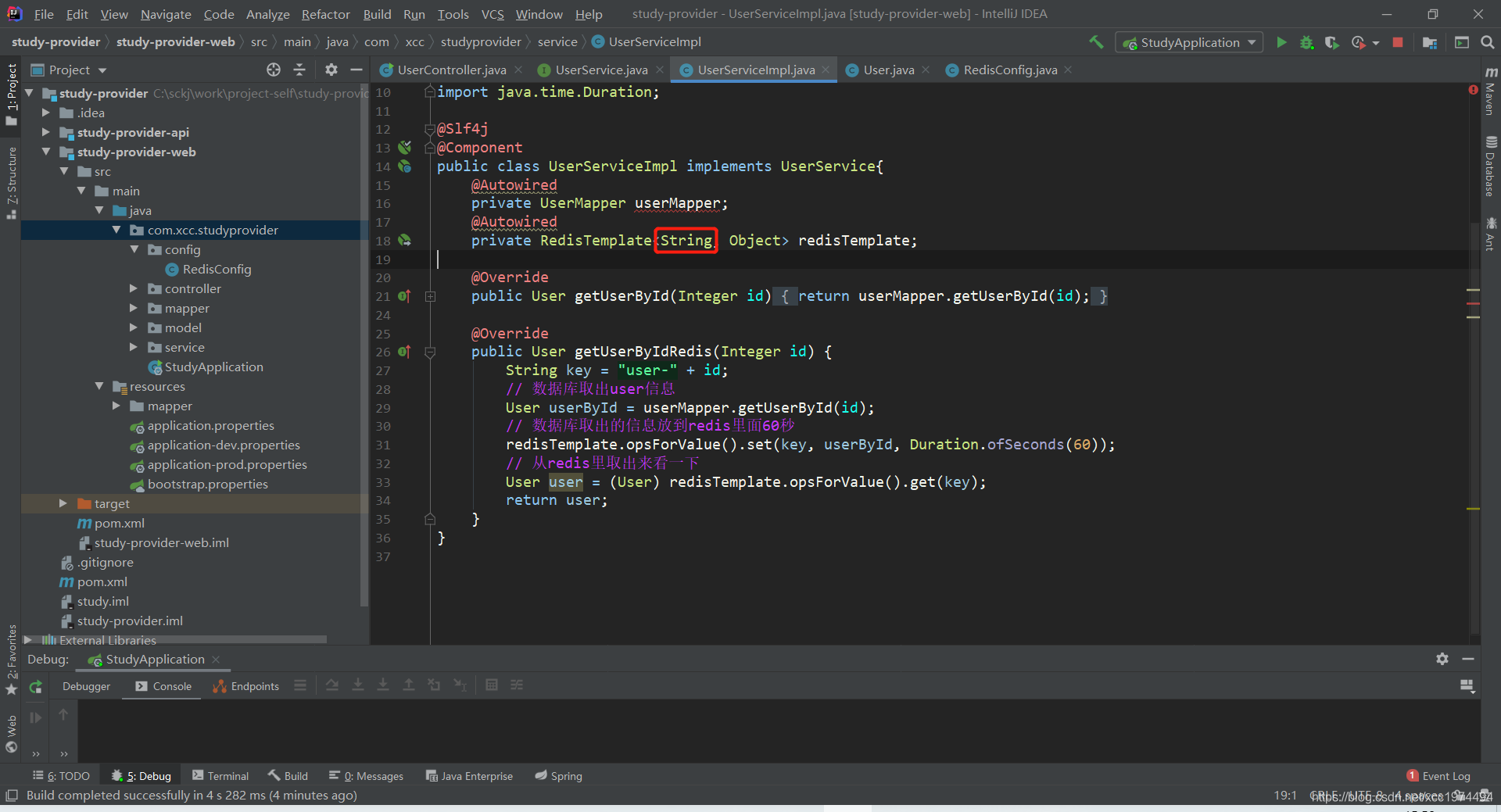Locate current file in Project tree icon
The image size is (1501, 812).
point(274,70)
